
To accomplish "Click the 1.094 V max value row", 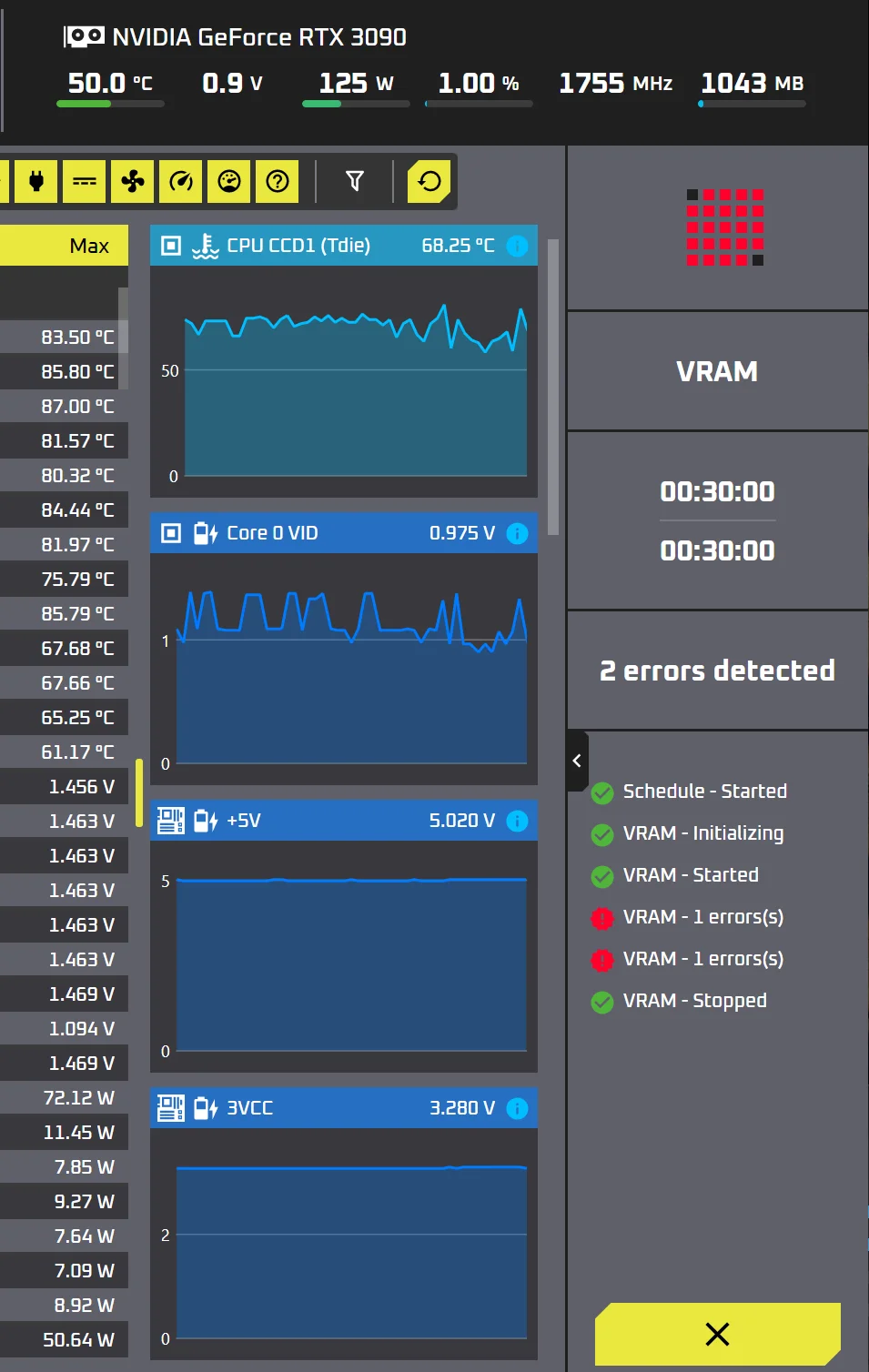I will [x=64, y=1028].
